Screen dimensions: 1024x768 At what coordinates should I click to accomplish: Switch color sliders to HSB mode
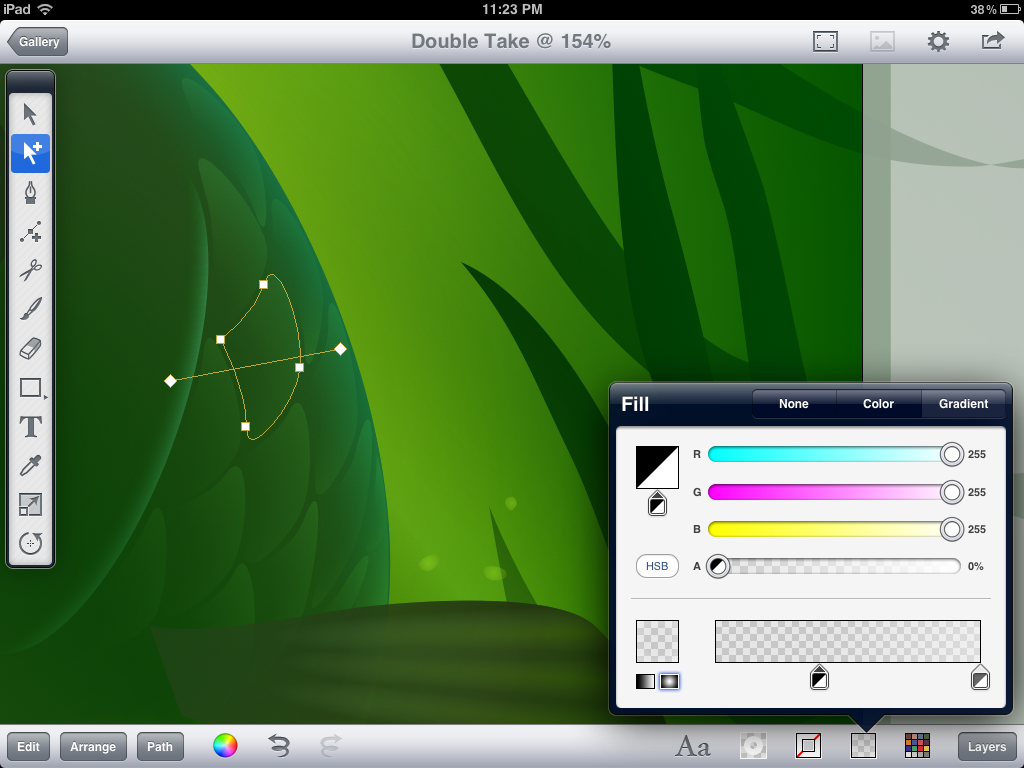point(657,566)
